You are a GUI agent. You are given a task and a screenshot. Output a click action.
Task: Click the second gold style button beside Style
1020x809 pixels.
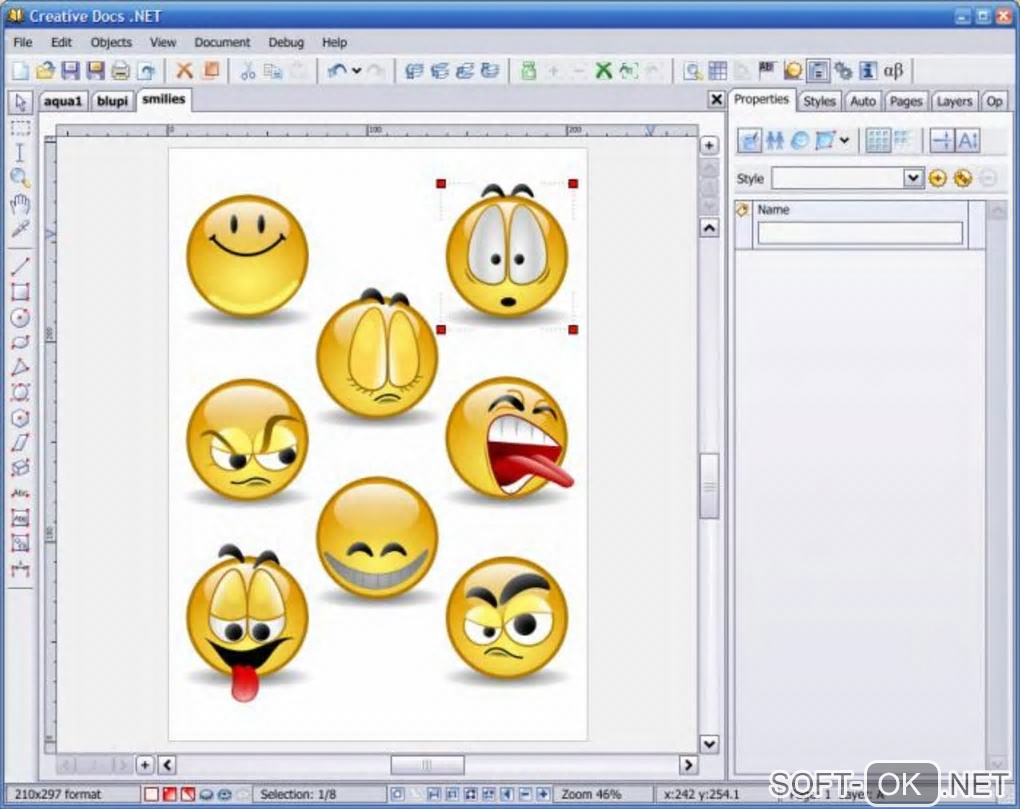[963, 178]
